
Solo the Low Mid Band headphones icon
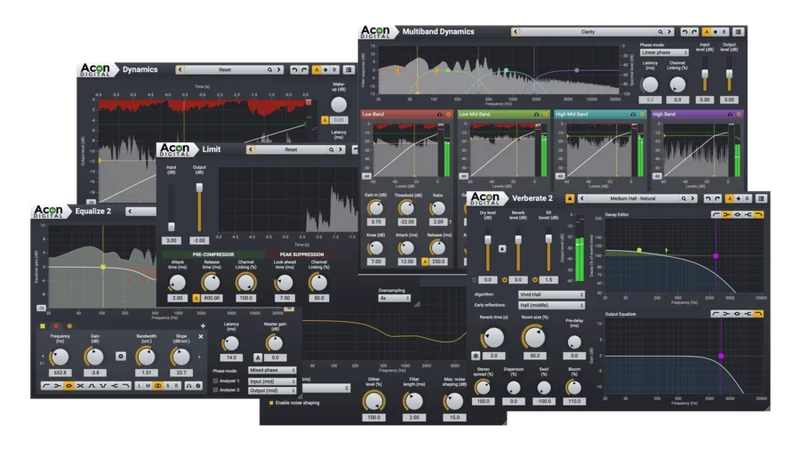536,114
